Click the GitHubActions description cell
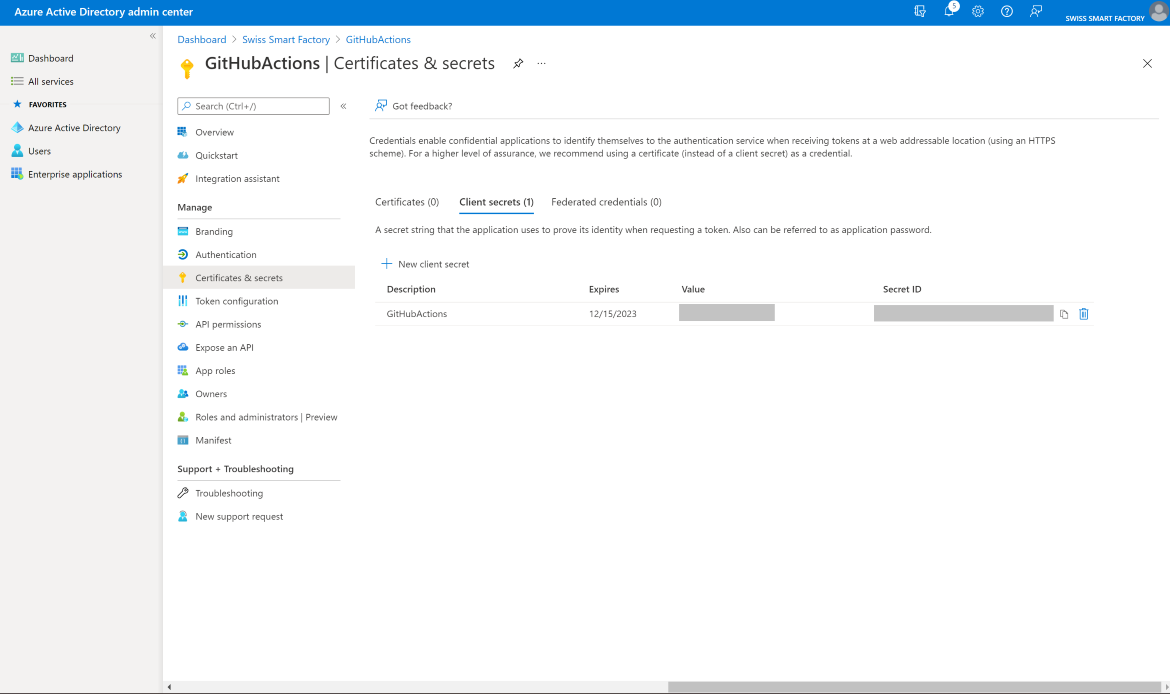Image resolution: width=1170 pixels, height=694 pixels. pos(416,314)
